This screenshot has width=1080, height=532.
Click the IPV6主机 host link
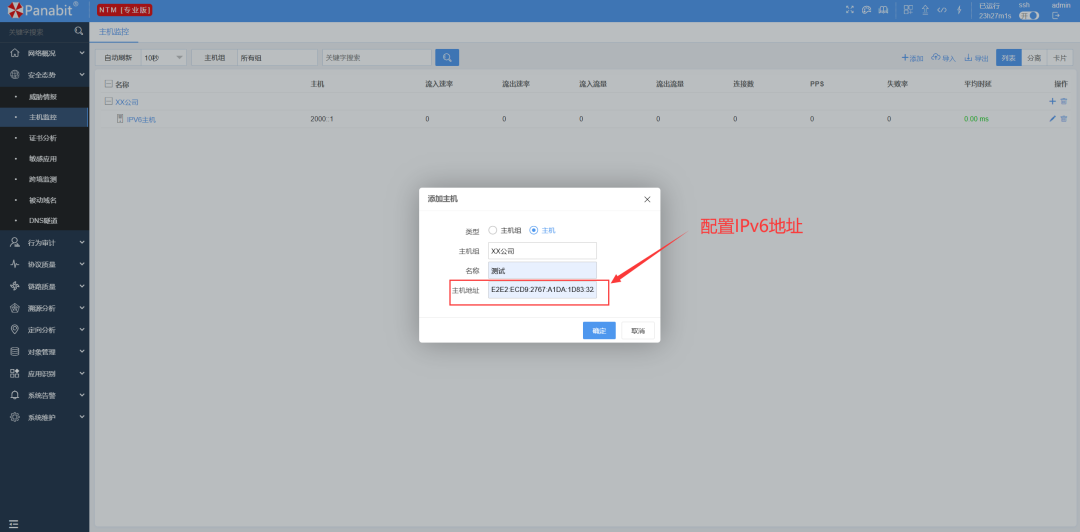tap(141, 119)
